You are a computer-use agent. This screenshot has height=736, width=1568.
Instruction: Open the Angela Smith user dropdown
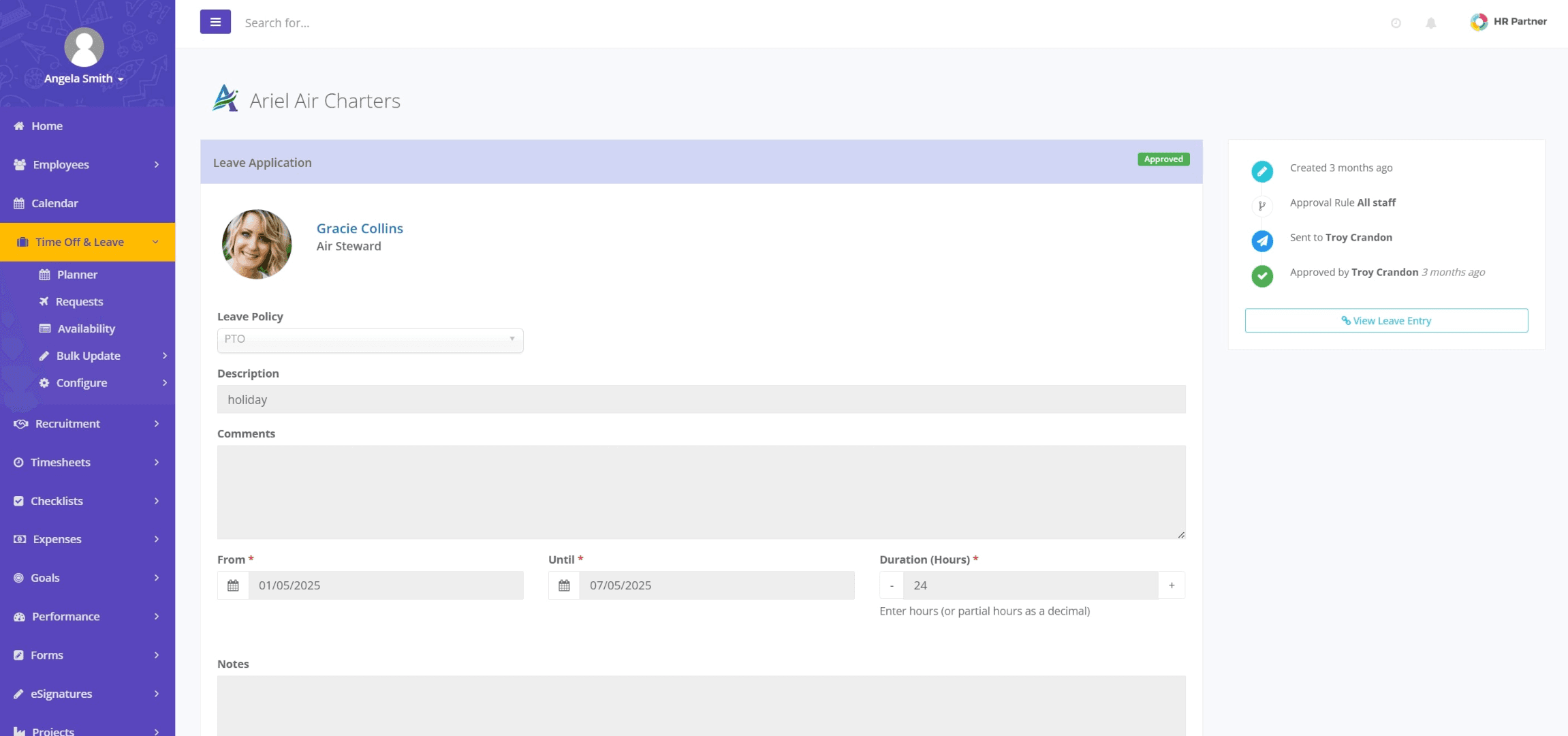(84, 78)
